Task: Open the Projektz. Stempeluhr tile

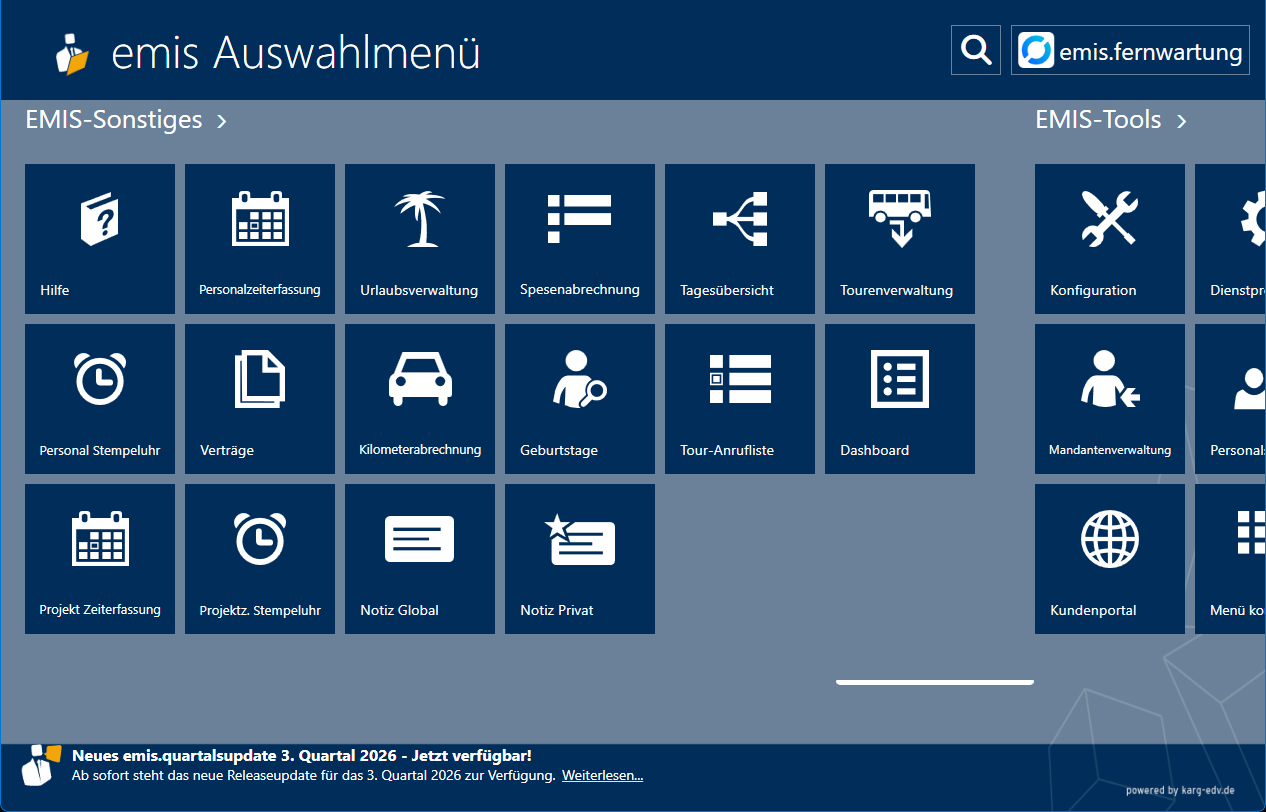Action: pos(260,559)
